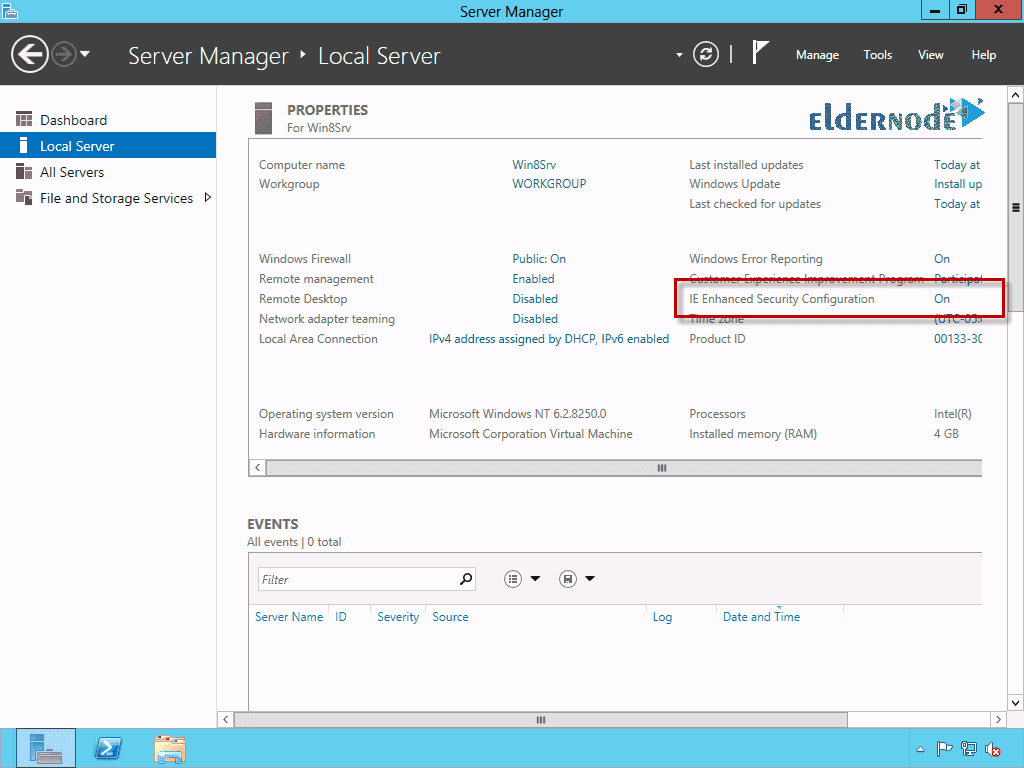
Task: Expand File and Storage Services arrow
Action: (208, 197)
